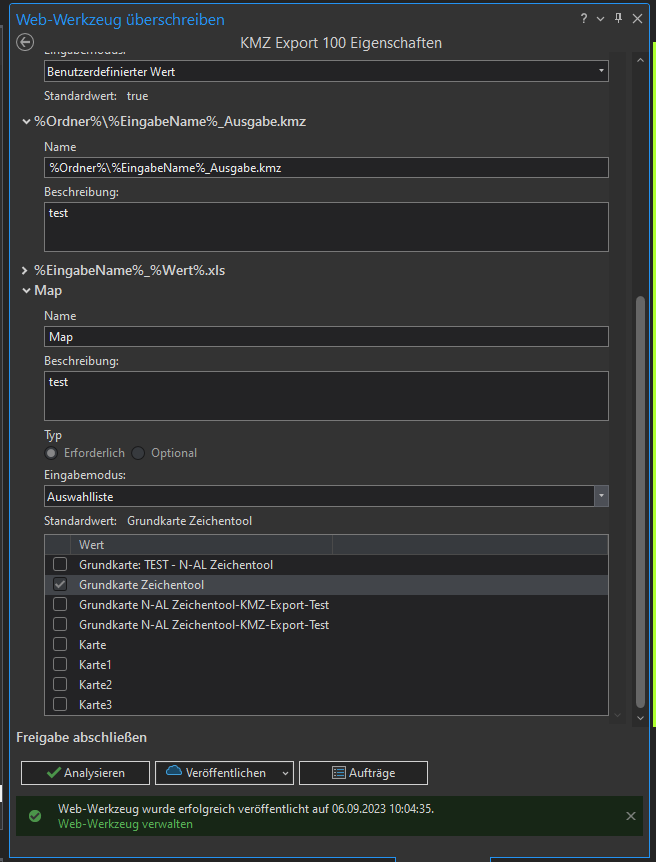This screenshot has height=862, width=656.
Task: Open the Veröffentlichen dropdown arrow
Action: coord(287,773)
